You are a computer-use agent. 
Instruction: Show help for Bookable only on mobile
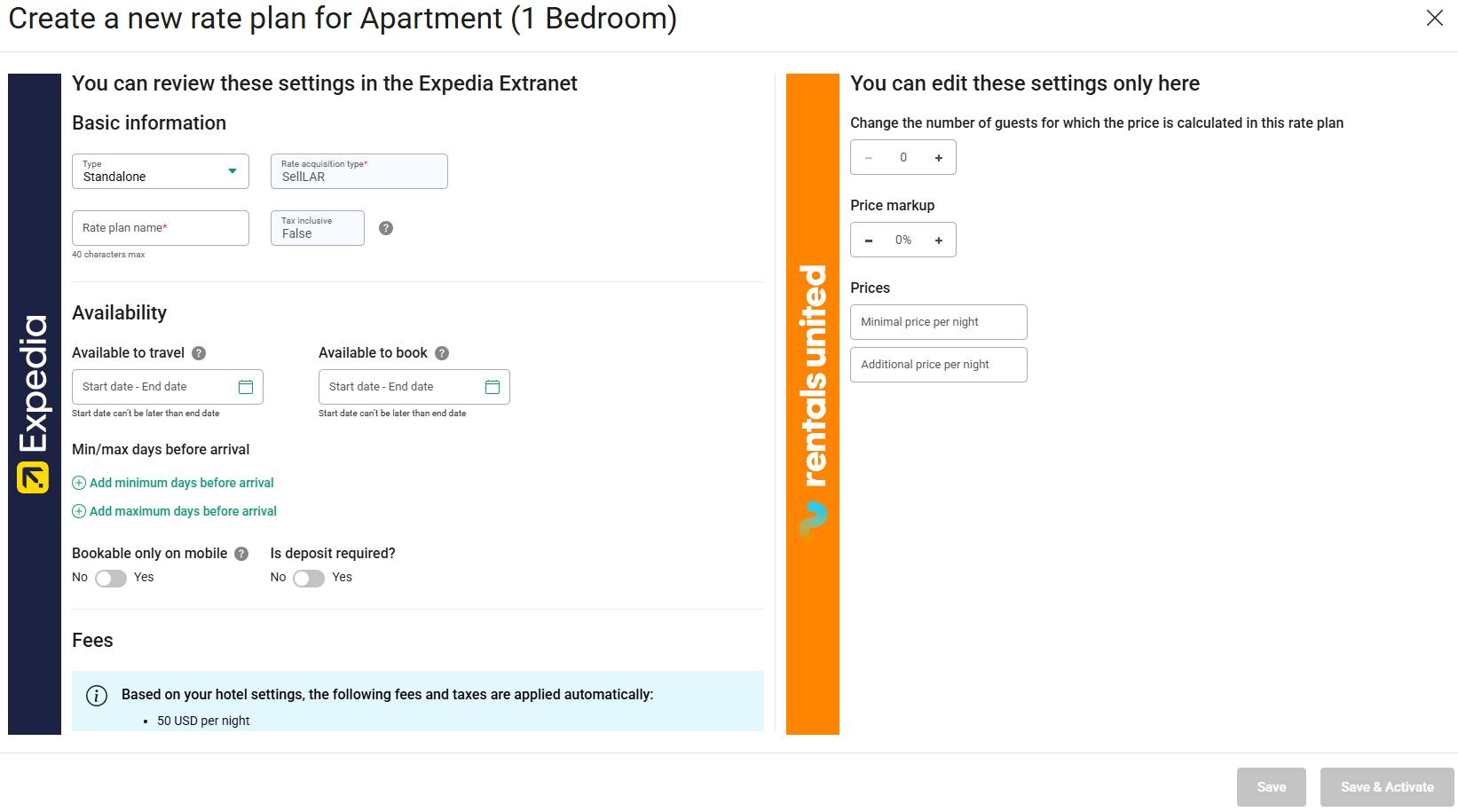pos(241,554)
